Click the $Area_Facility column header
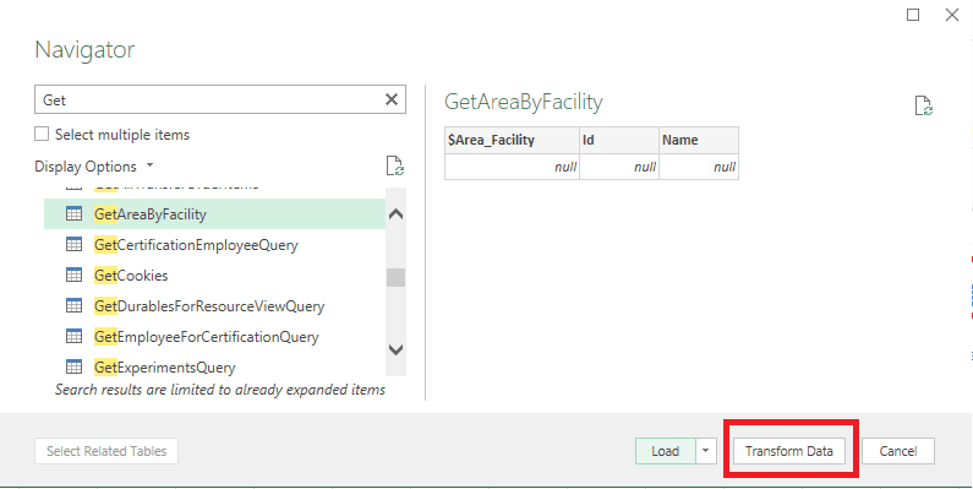Viewport: 973px width, 489px height. tap(511, 140)
